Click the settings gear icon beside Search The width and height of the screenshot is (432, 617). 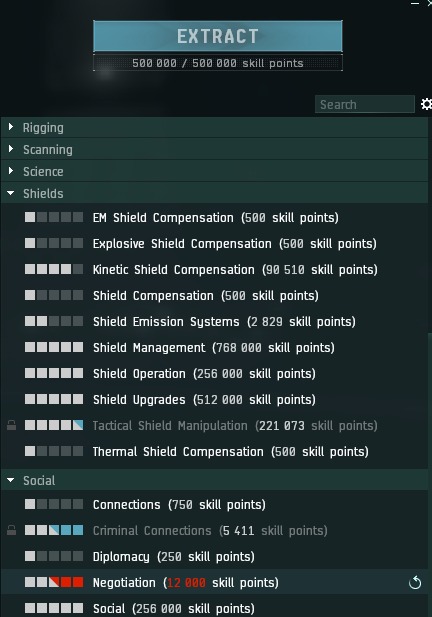tap(426, 104)
